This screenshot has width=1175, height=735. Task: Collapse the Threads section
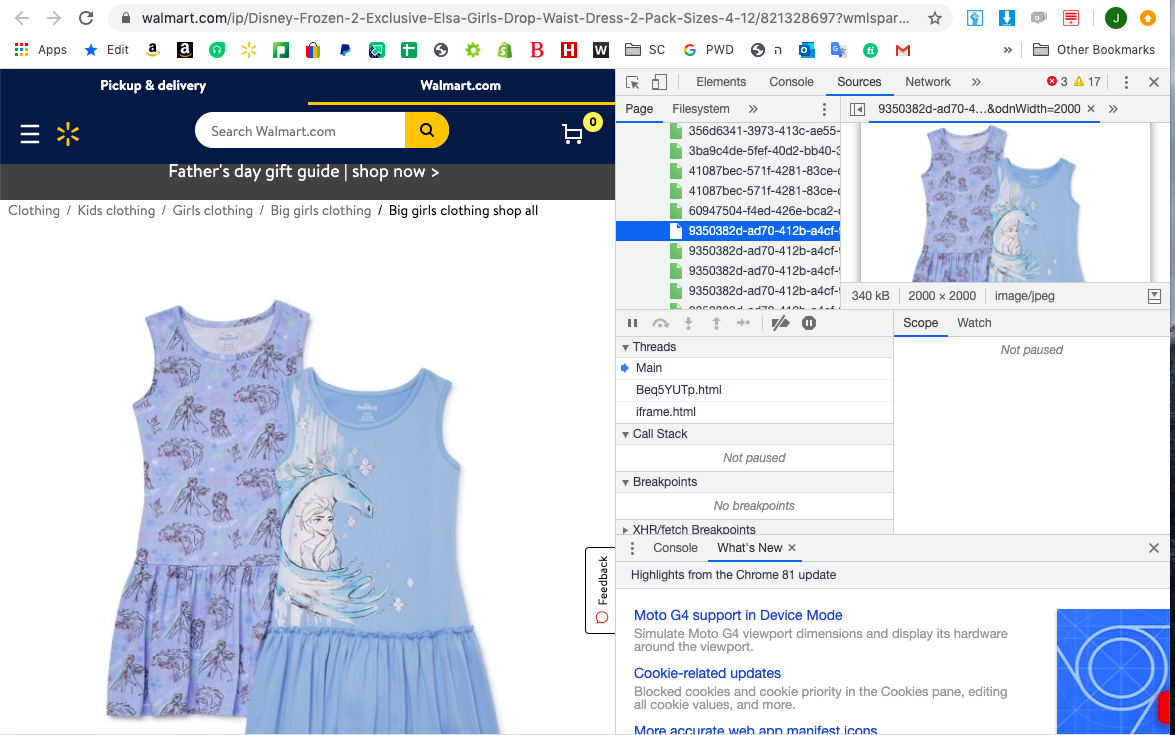[625, 348]
